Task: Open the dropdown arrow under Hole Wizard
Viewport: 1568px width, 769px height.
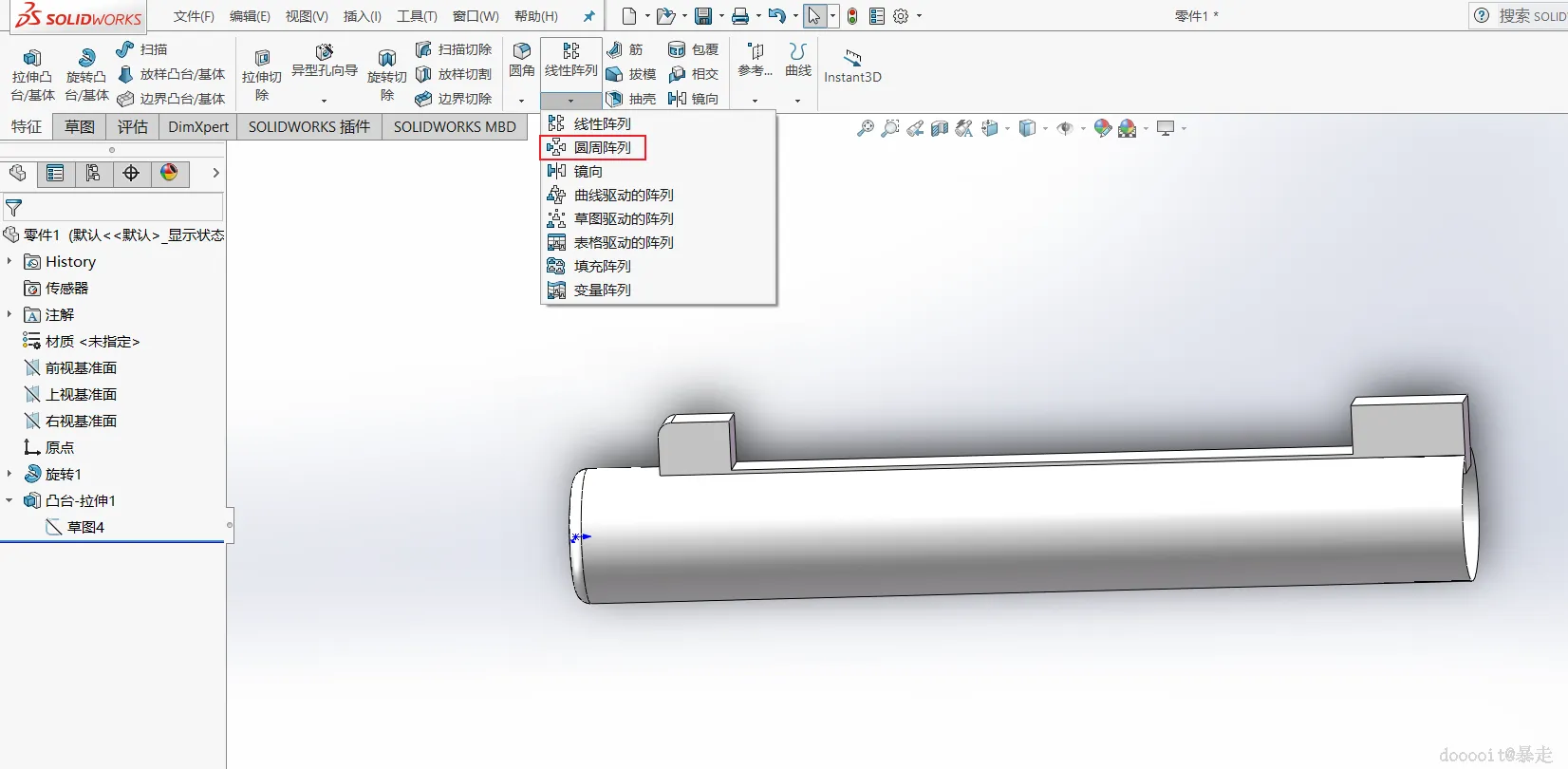Action: 325,101
